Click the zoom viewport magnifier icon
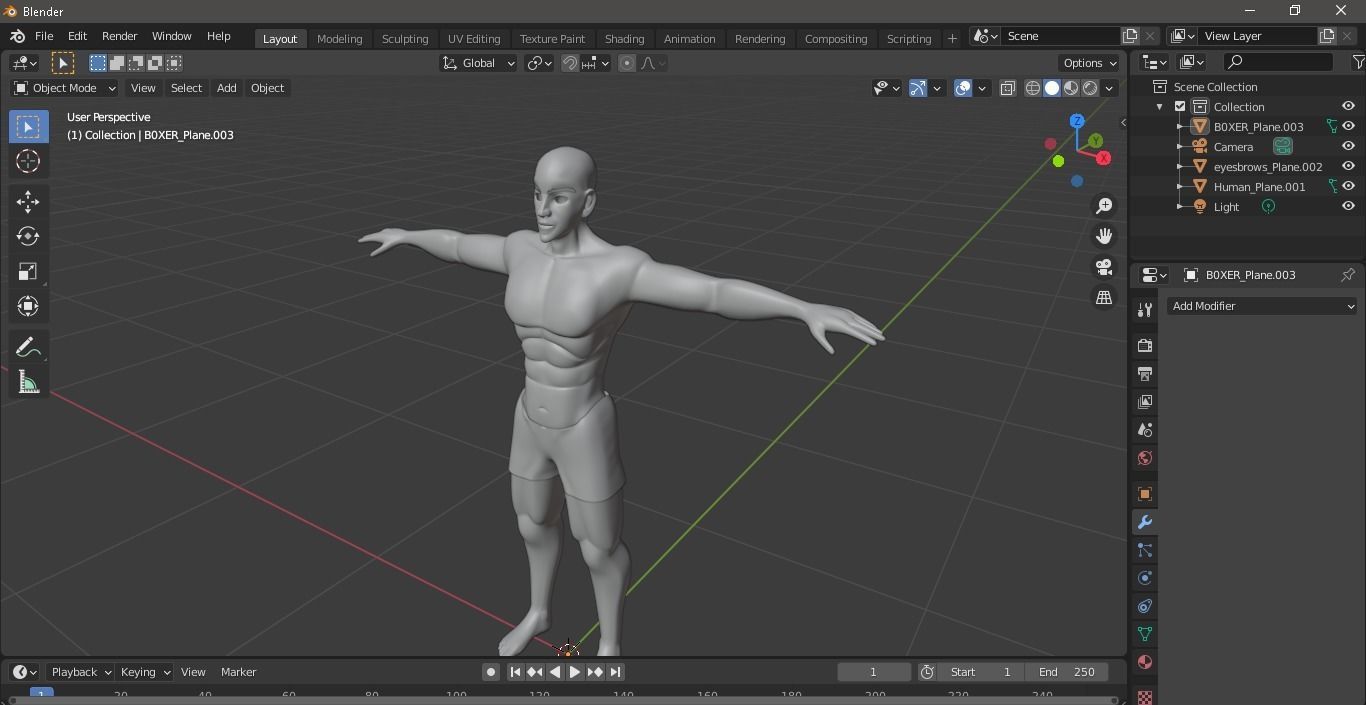The image size is (1366, 705). [x=1104, y=206]
